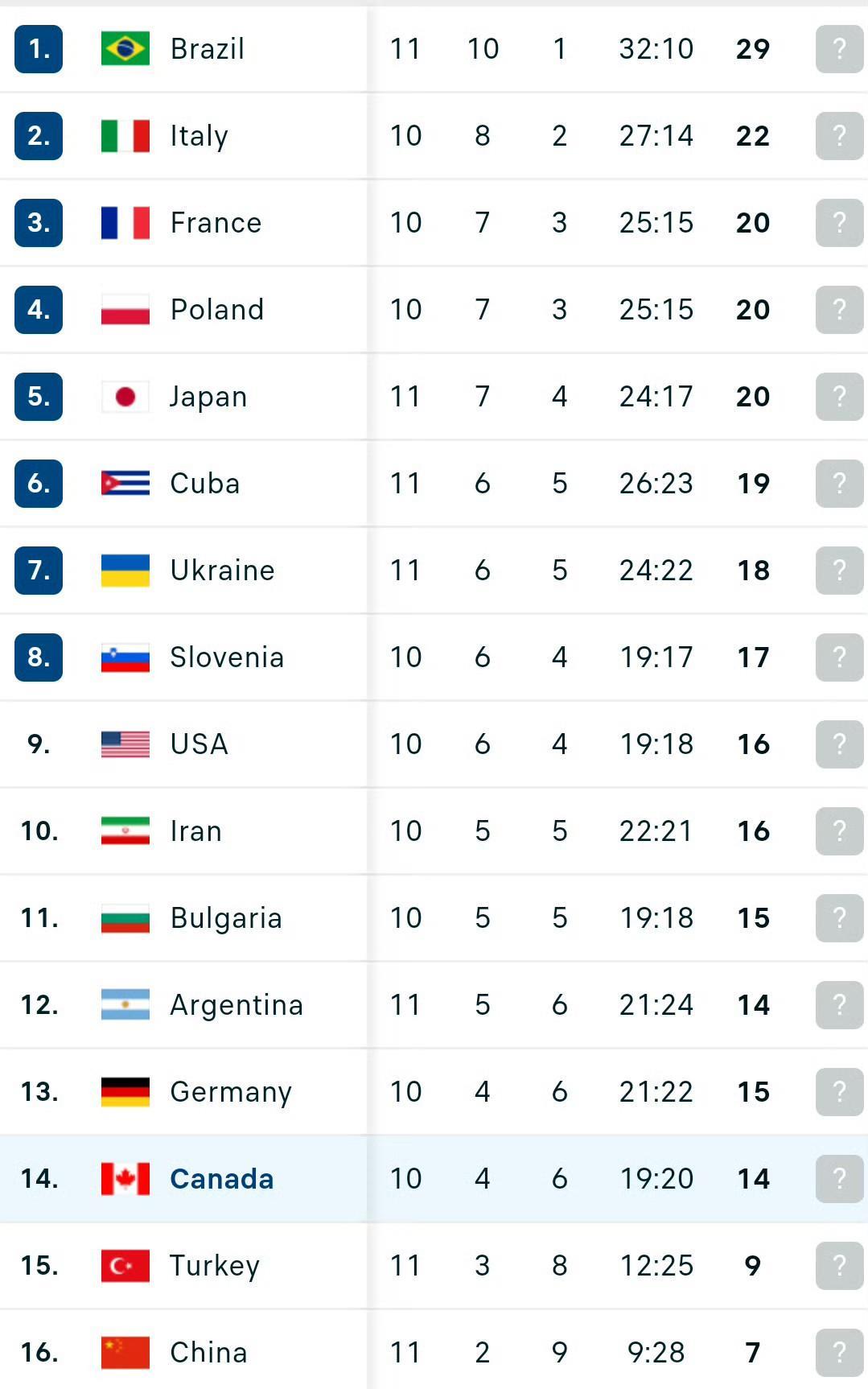Click USA's 19:18 set ratio
Image resolution: width=868 pixels, height=1389 pixels.
[656, 744]
